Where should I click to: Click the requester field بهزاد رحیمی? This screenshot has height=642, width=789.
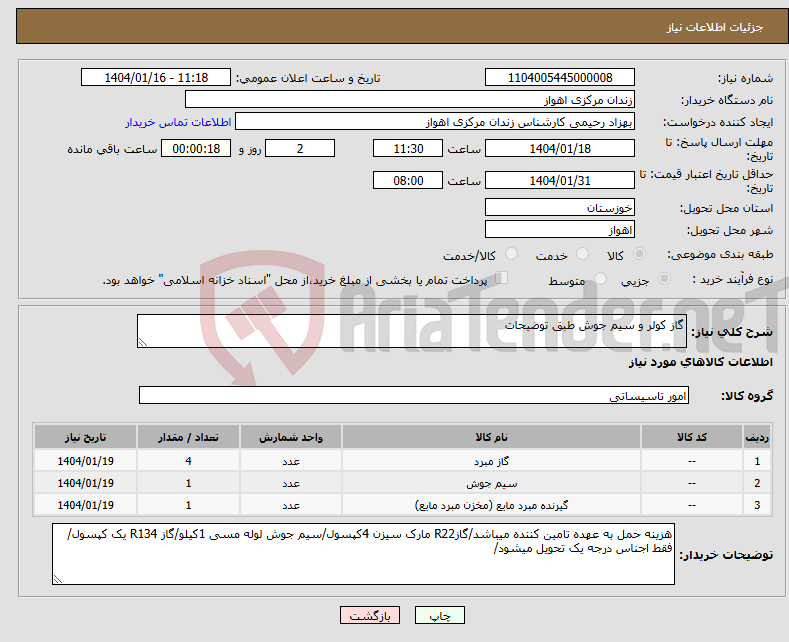click(x=435, y=122)
